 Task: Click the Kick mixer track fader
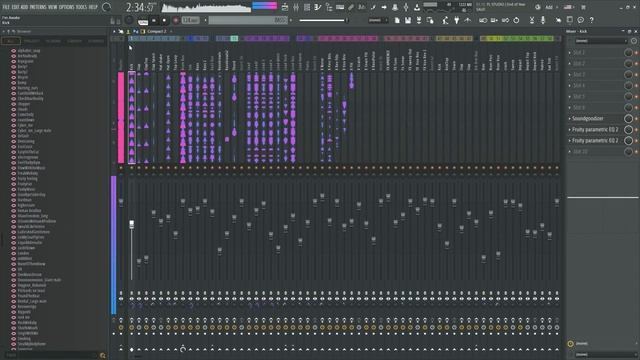(x=131, y=224)
